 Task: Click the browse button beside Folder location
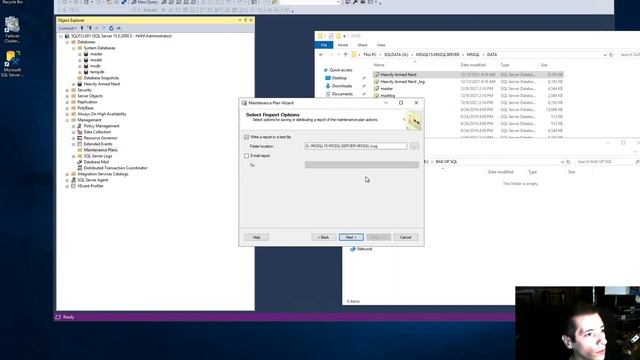414,146
